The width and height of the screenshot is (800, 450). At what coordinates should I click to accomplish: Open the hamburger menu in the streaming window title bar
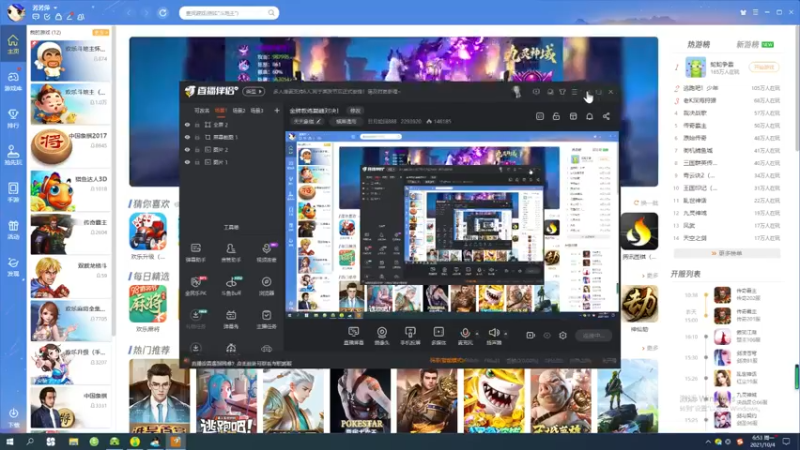574,92
